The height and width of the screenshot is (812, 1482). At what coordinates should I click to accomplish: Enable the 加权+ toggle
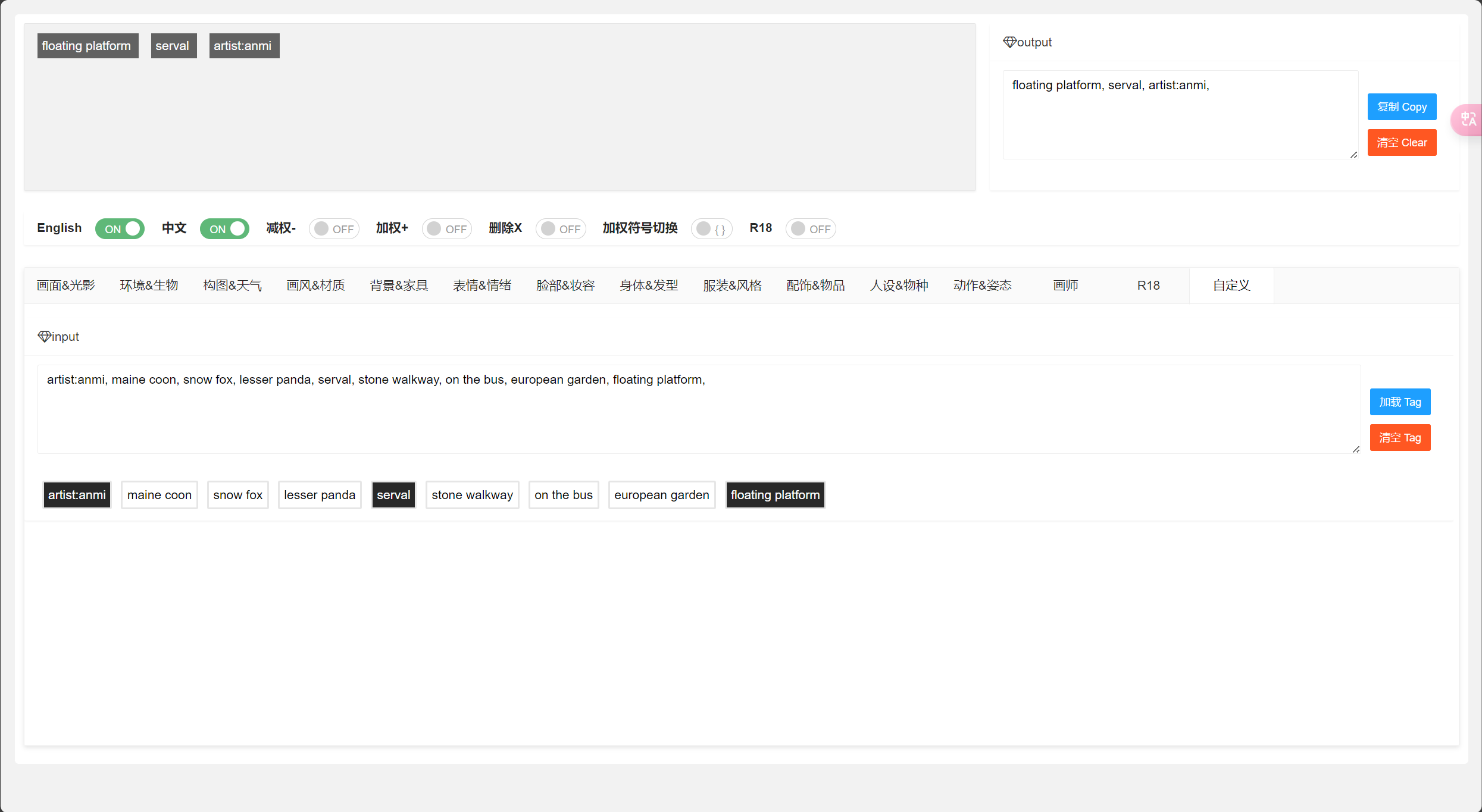click(x=447, y=229)
